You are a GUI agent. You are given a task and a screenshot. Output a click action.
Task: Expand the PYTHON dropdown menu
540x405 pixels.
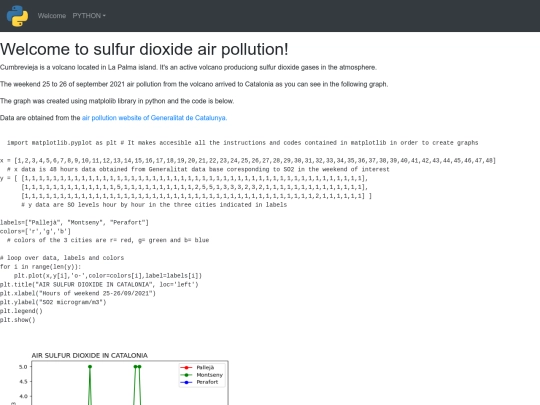click(x=89, y=16)
